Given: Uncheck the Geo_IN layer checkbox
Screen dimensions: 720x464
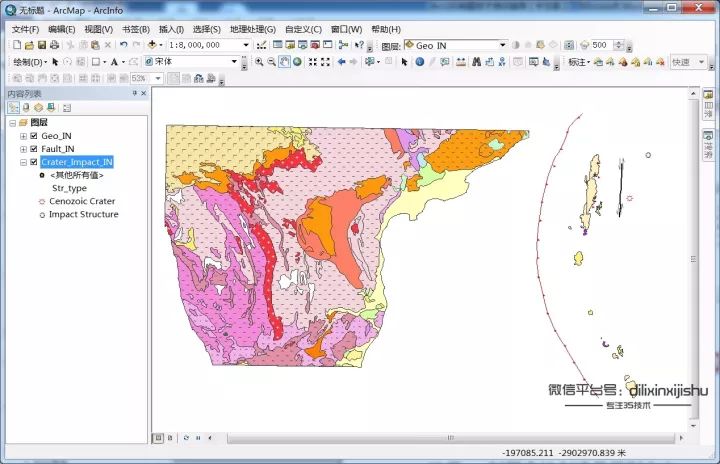Looking at the screenshot, I should point(34,135).
